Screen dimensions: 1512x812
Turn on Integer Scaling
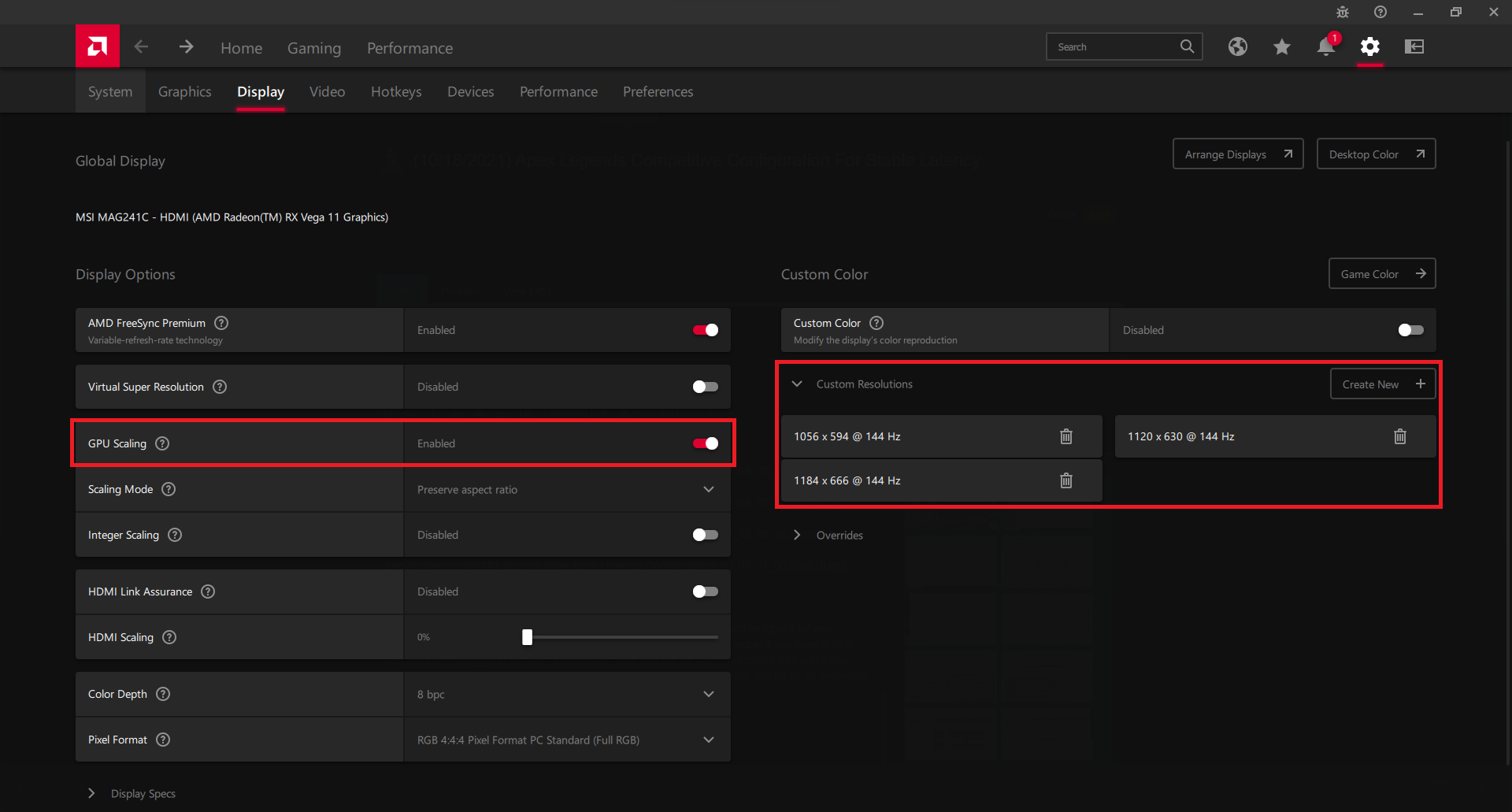coord(705,535)
